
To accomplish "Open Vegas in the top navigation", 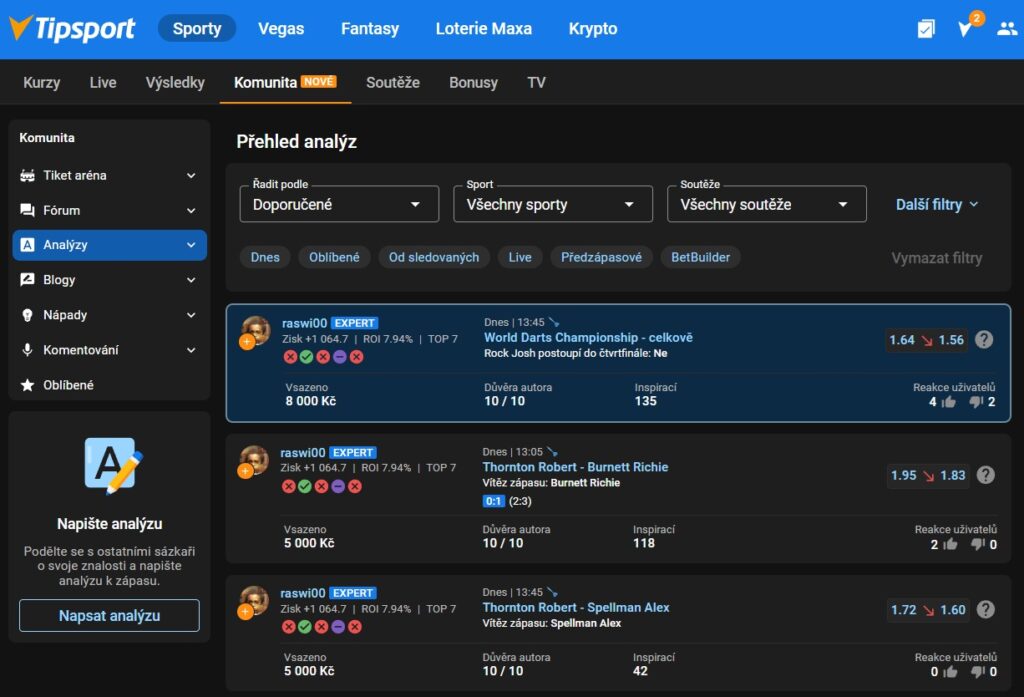I will pyautogui.click(x=281, y=29).
